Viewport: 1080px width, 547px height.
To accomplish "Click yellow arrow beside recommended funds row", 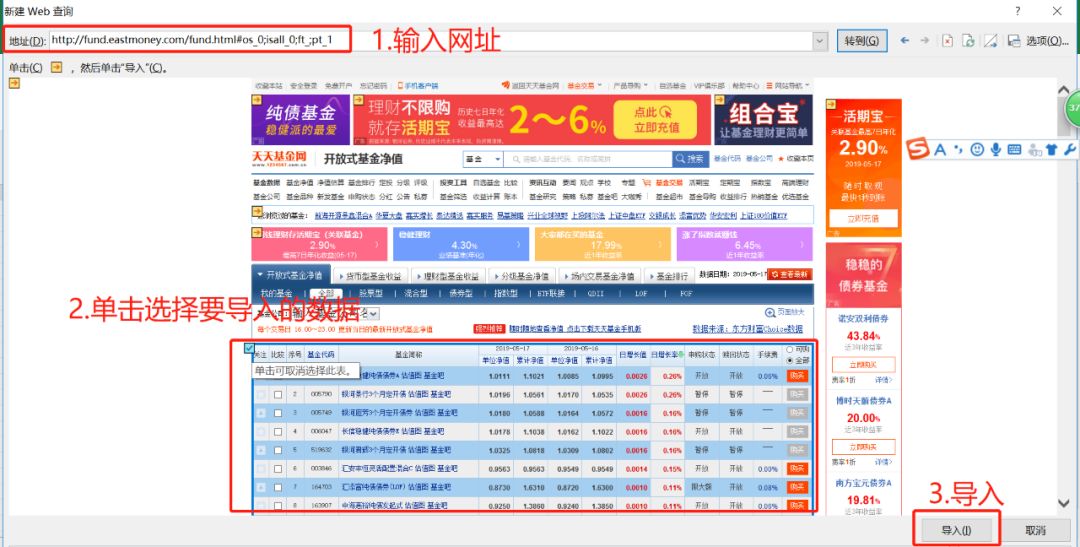I will (257, 211).
